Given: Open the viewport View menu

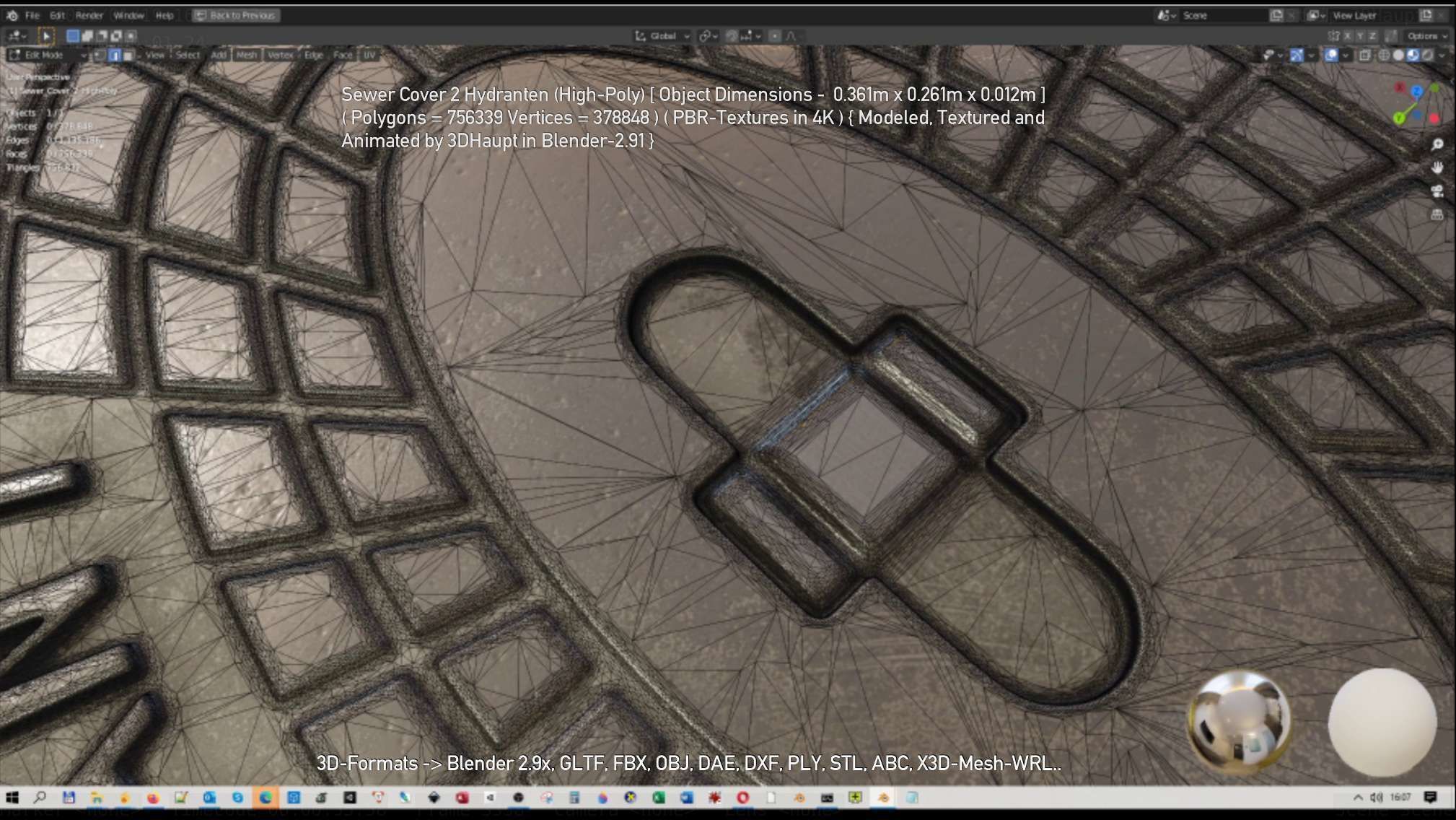Looking at the screenshot, I should 155,55.
